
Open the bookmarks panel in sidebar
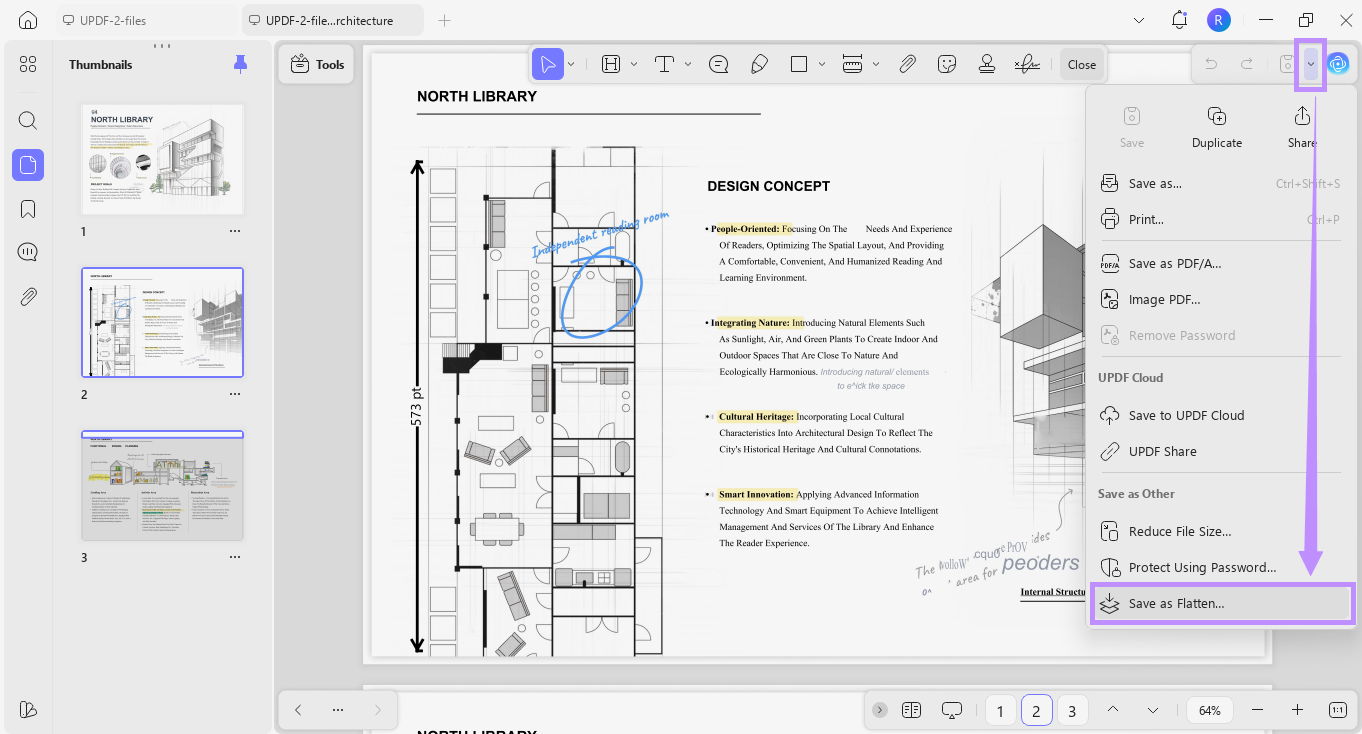point(28,209)
